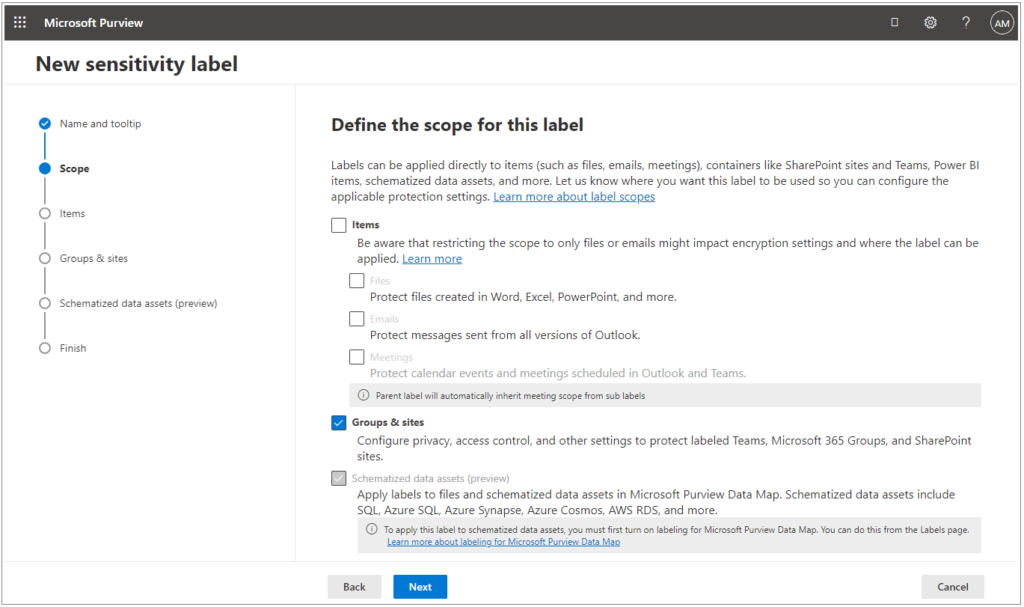Viewport: 1024px width, 607px height.
Task: Go to Name and tooltip step
Action: click(x=100, y=123)
